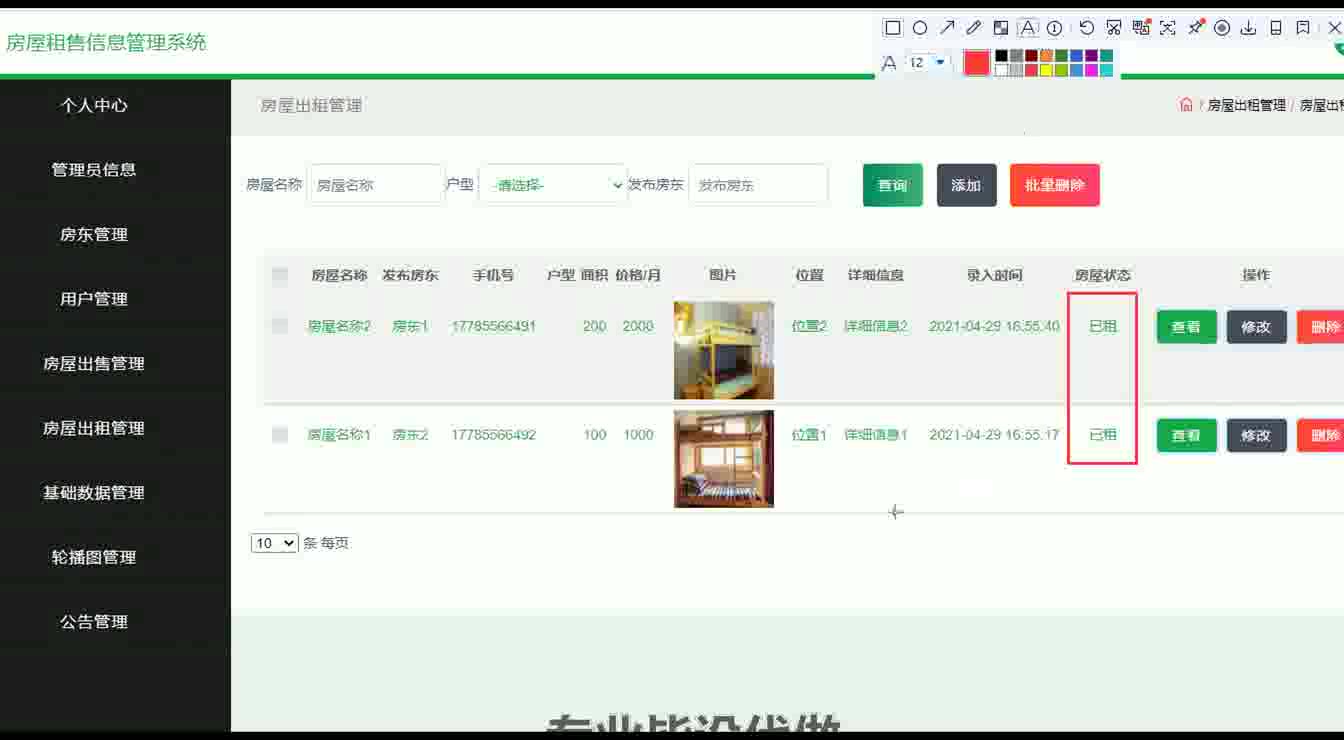Image resolution: width=1344 pixels, height=740 pixels.
Task: Click 修改 for the 房屋名称1 row
Action: pyautogui.click(x=1256, y=435)
